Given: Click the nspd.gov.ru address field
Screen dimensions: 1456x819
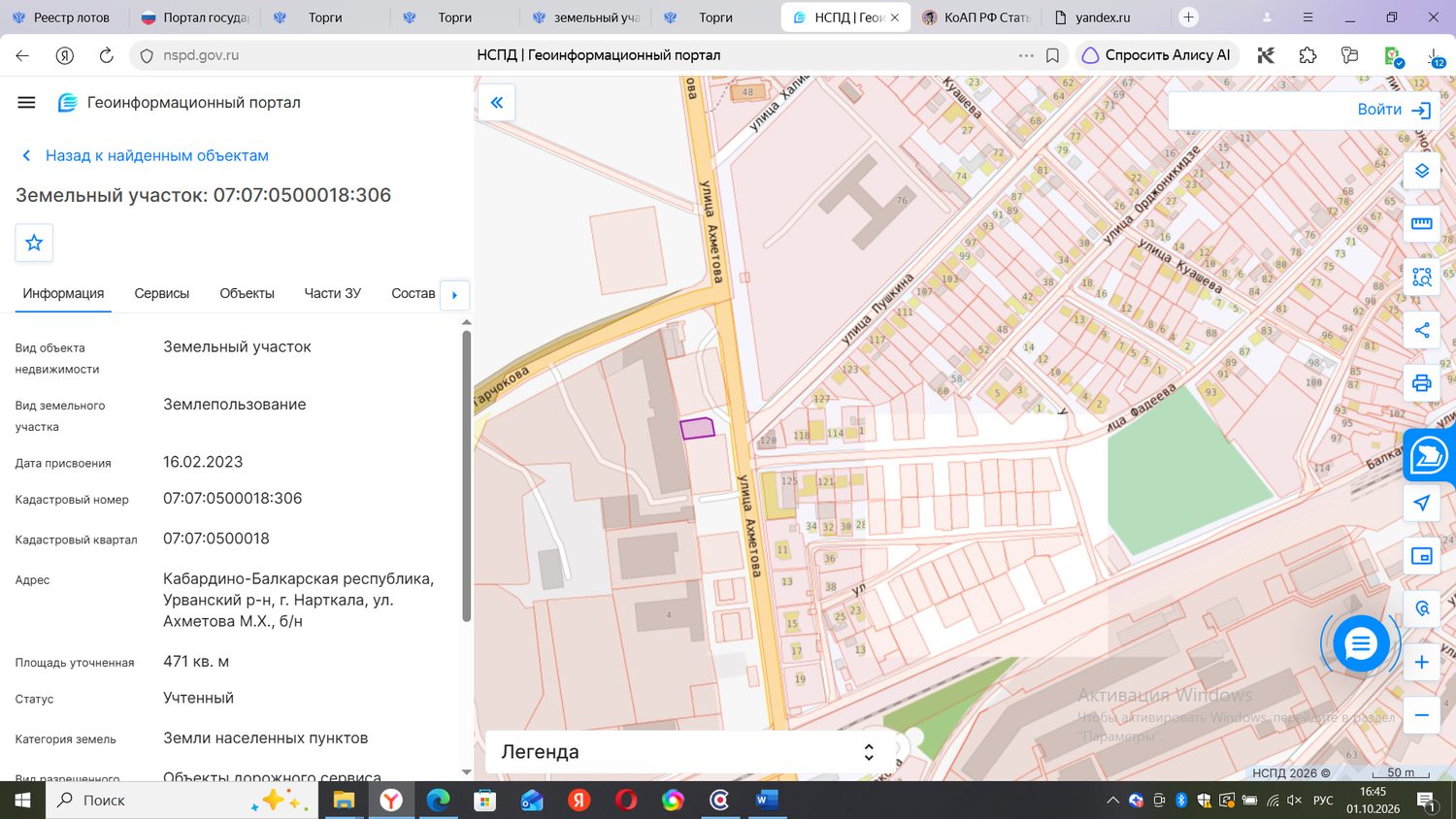Looking at the screenshot, I should tap(201, 55).
